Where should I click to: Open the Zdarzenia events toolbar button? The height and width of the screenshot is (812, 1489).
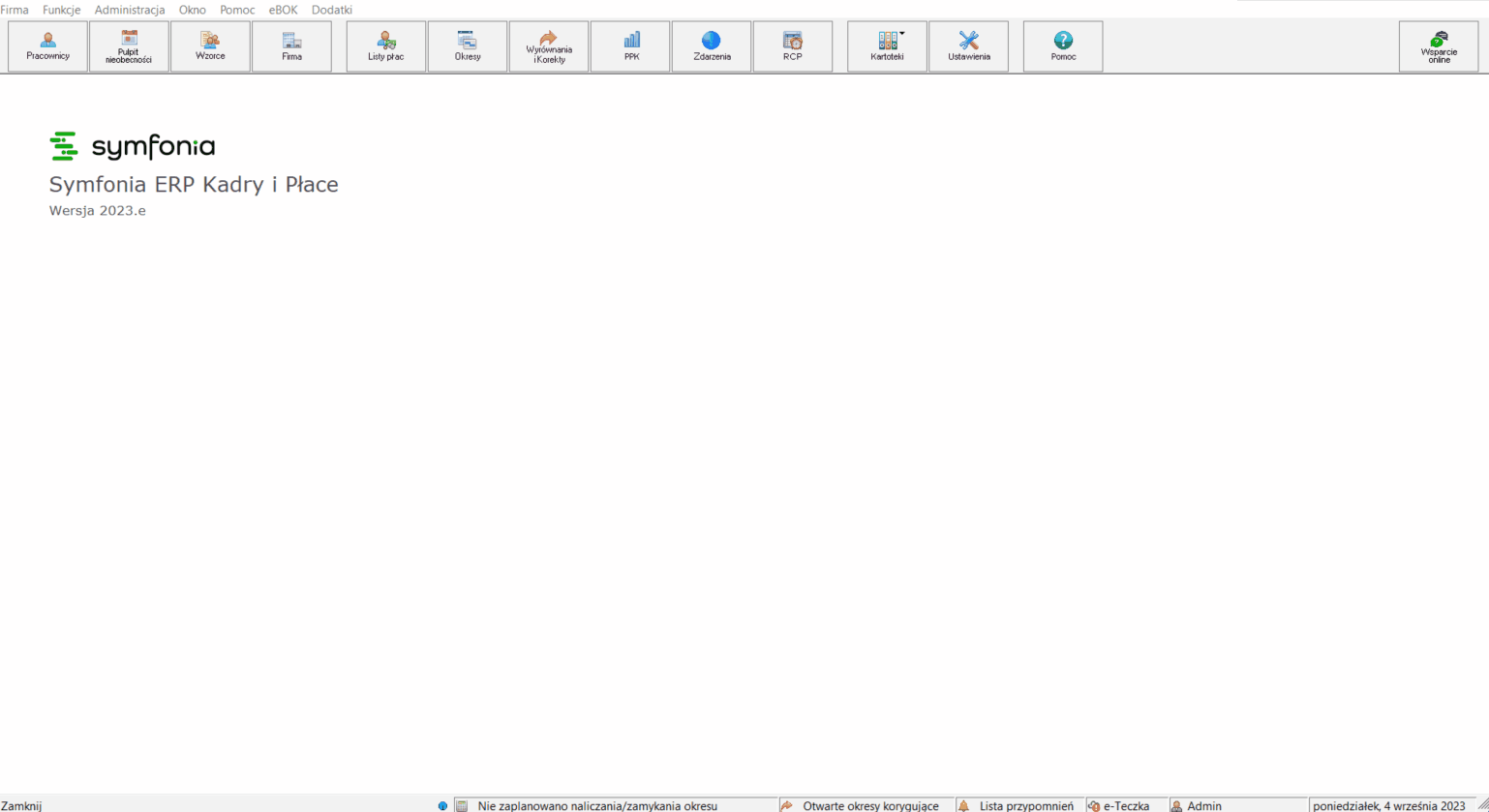[712, 46]
